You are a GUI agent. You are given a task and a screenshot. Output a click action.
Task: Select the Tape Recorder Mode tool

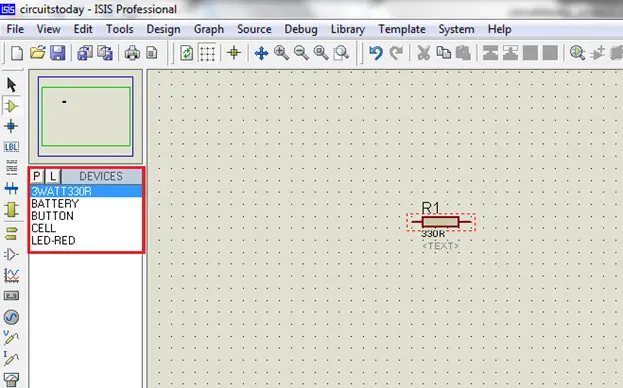point(11,296)
